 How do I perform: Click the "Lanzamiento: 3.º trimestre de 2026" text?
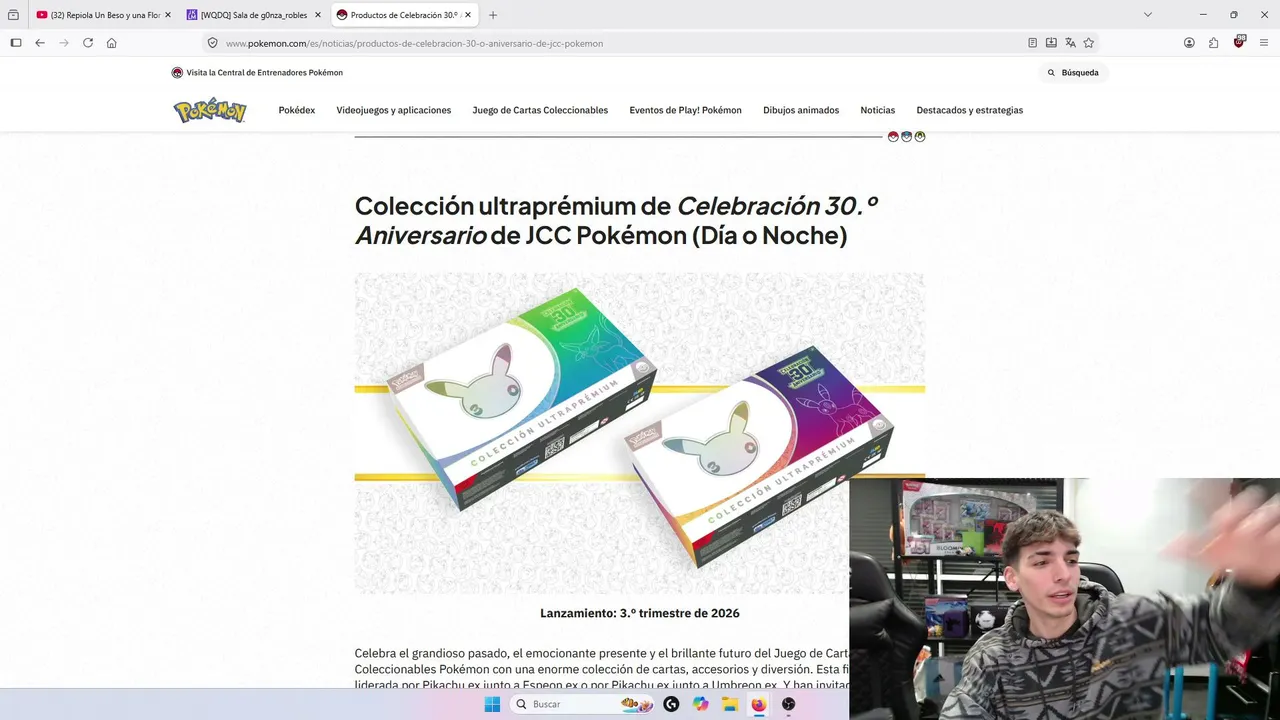coord(640,613)
